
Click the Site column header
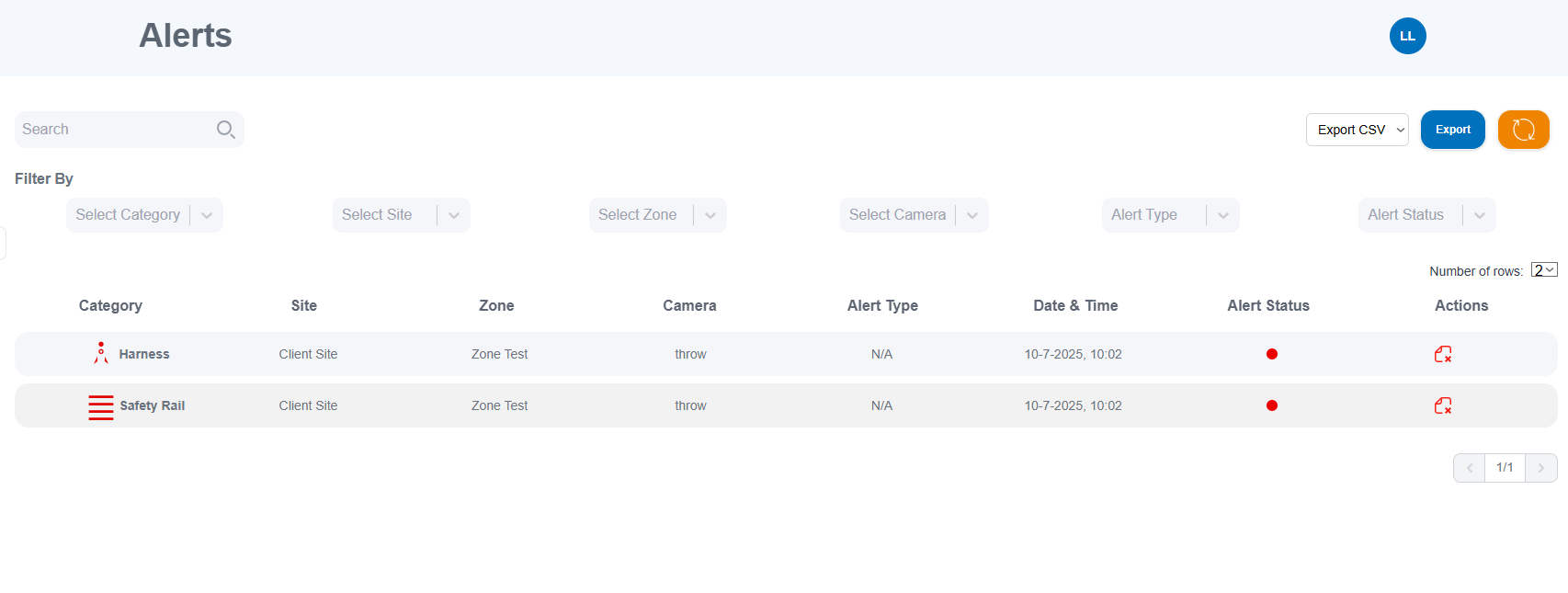click(x=304, y=306)
